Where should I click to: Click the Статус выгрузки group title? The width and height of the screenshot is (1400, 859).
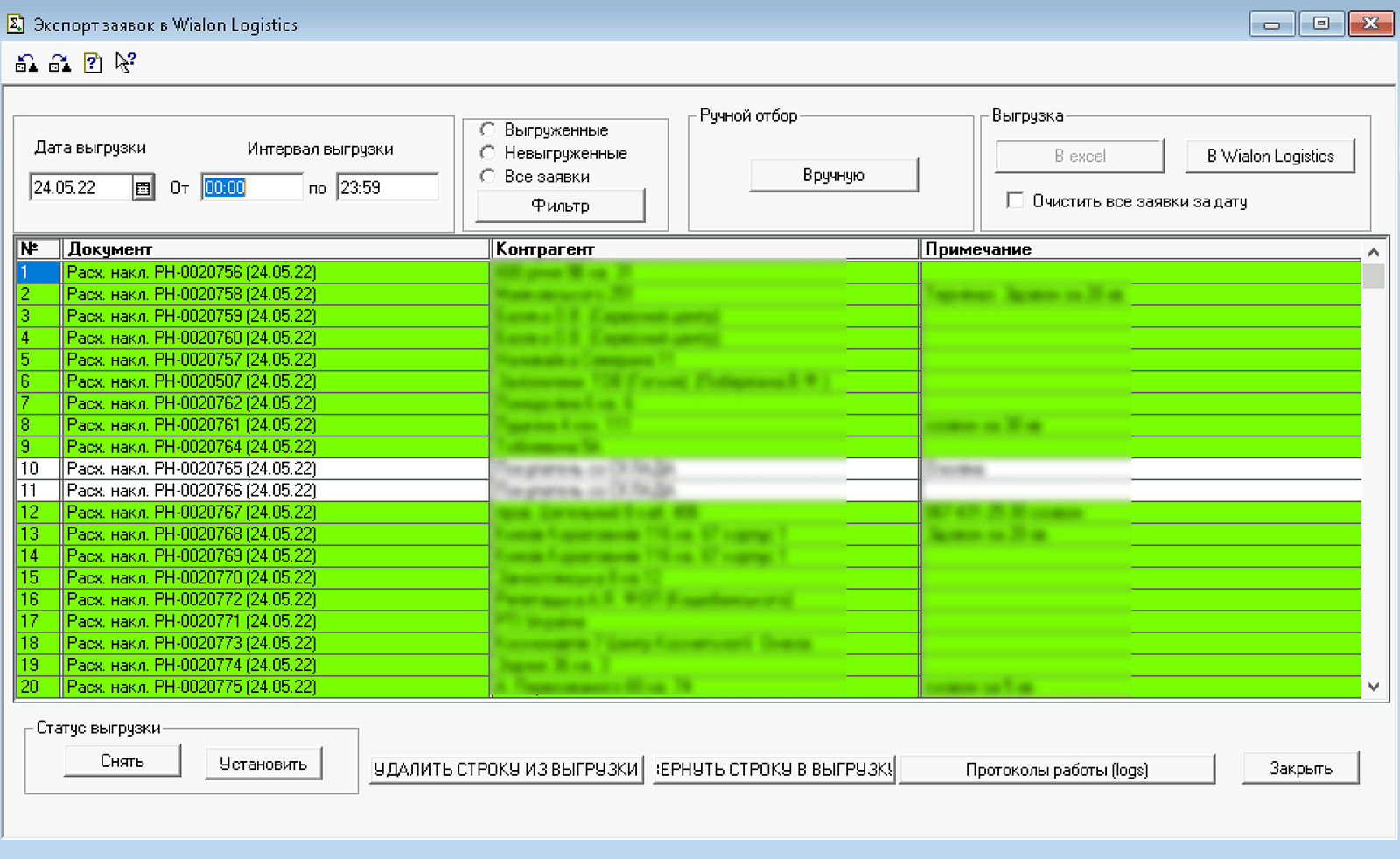tap(99, 728)
